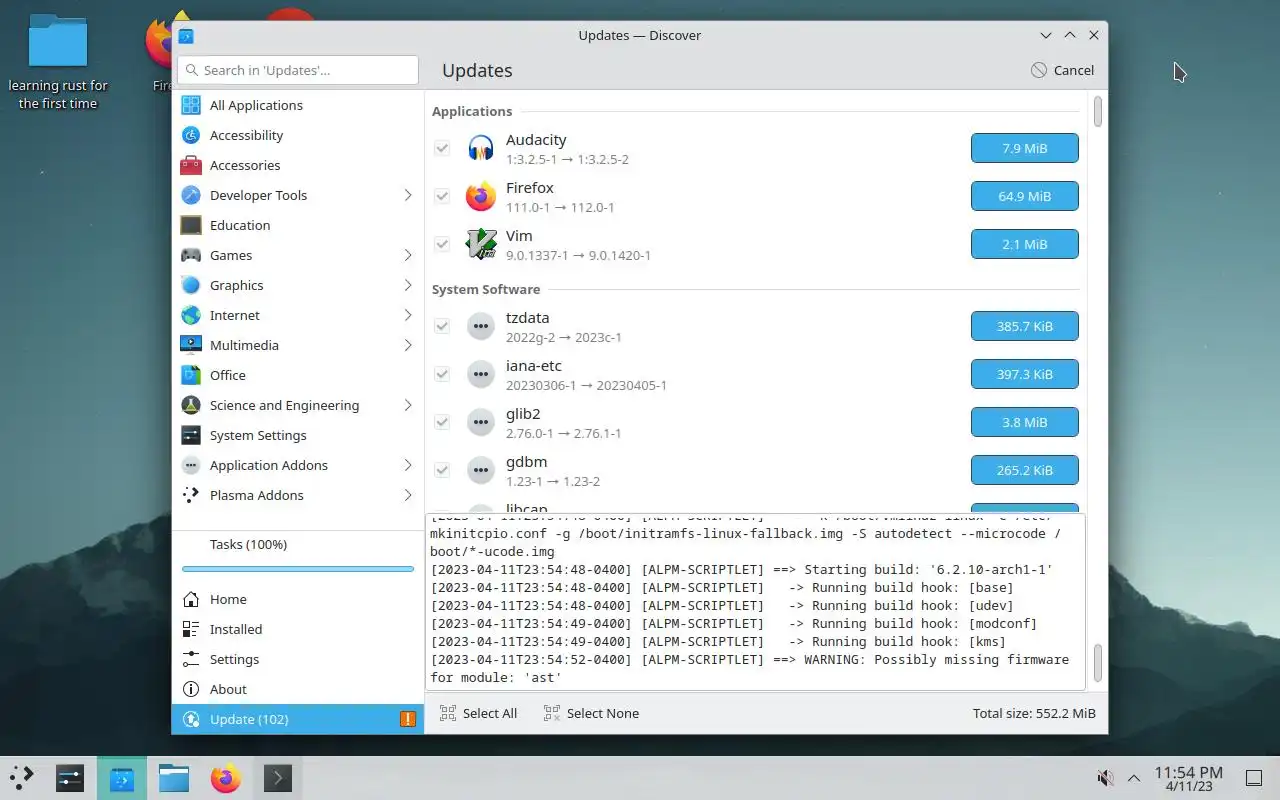Click the taskbar clock showing 11:54 PM
Viewport: 1280px width, 800px height.
pyautogui.click(x=1188, y=778)
